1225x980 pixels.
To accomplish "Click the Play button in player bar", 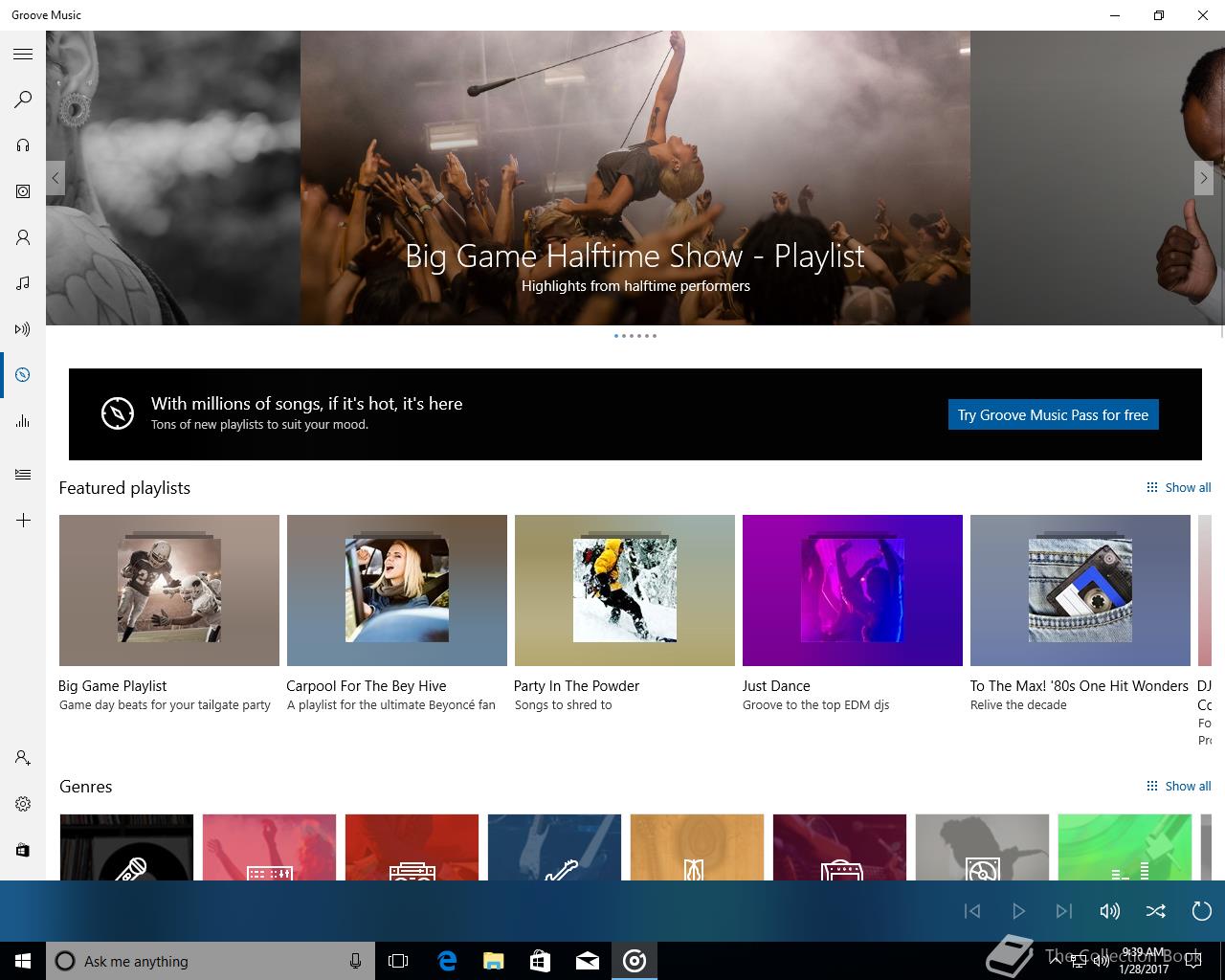I will click(x=1018, y=911).
